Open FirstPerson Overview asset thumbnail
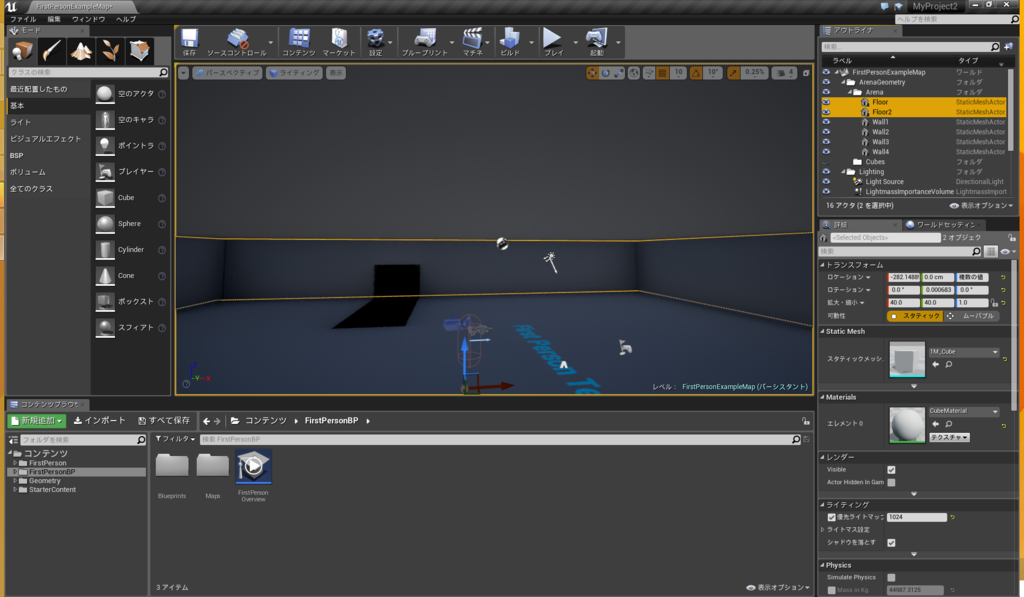 (x=253, y=468)
